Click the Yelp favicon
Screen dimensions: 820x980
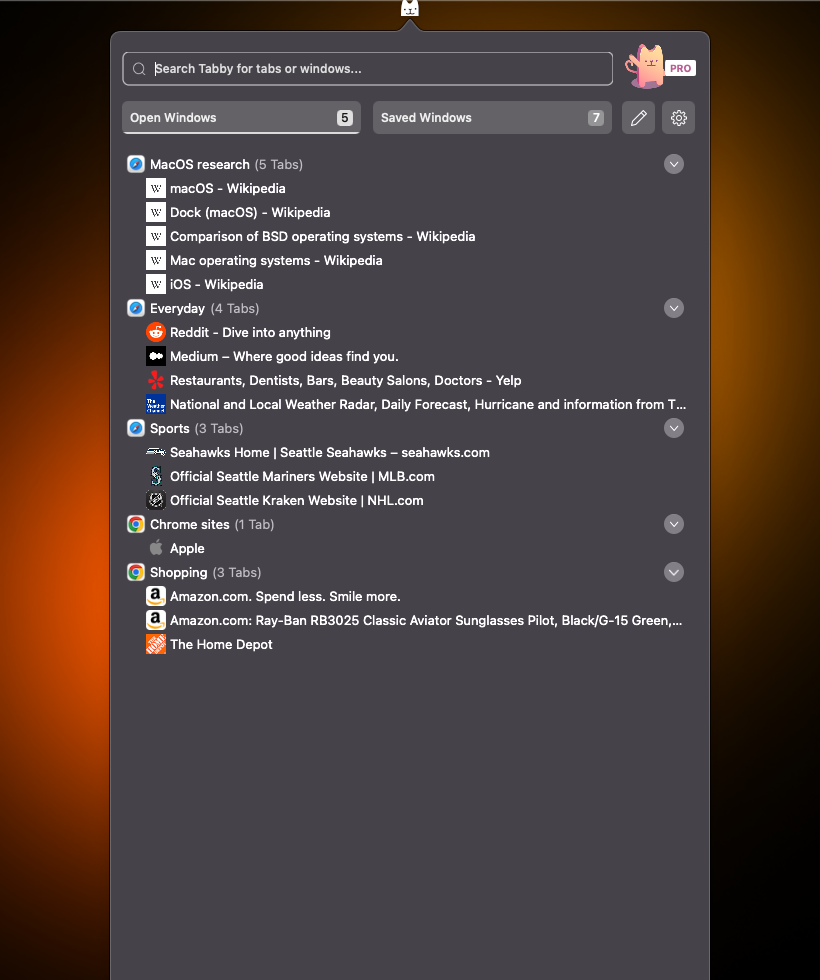coord(156,380)
